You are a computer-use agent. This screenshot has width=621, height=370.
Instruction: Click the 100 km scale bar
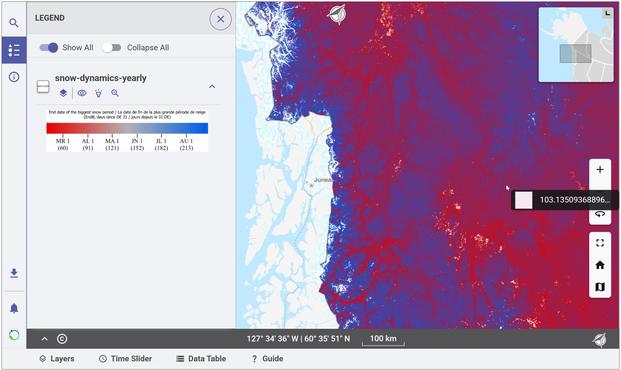point(383,339)
